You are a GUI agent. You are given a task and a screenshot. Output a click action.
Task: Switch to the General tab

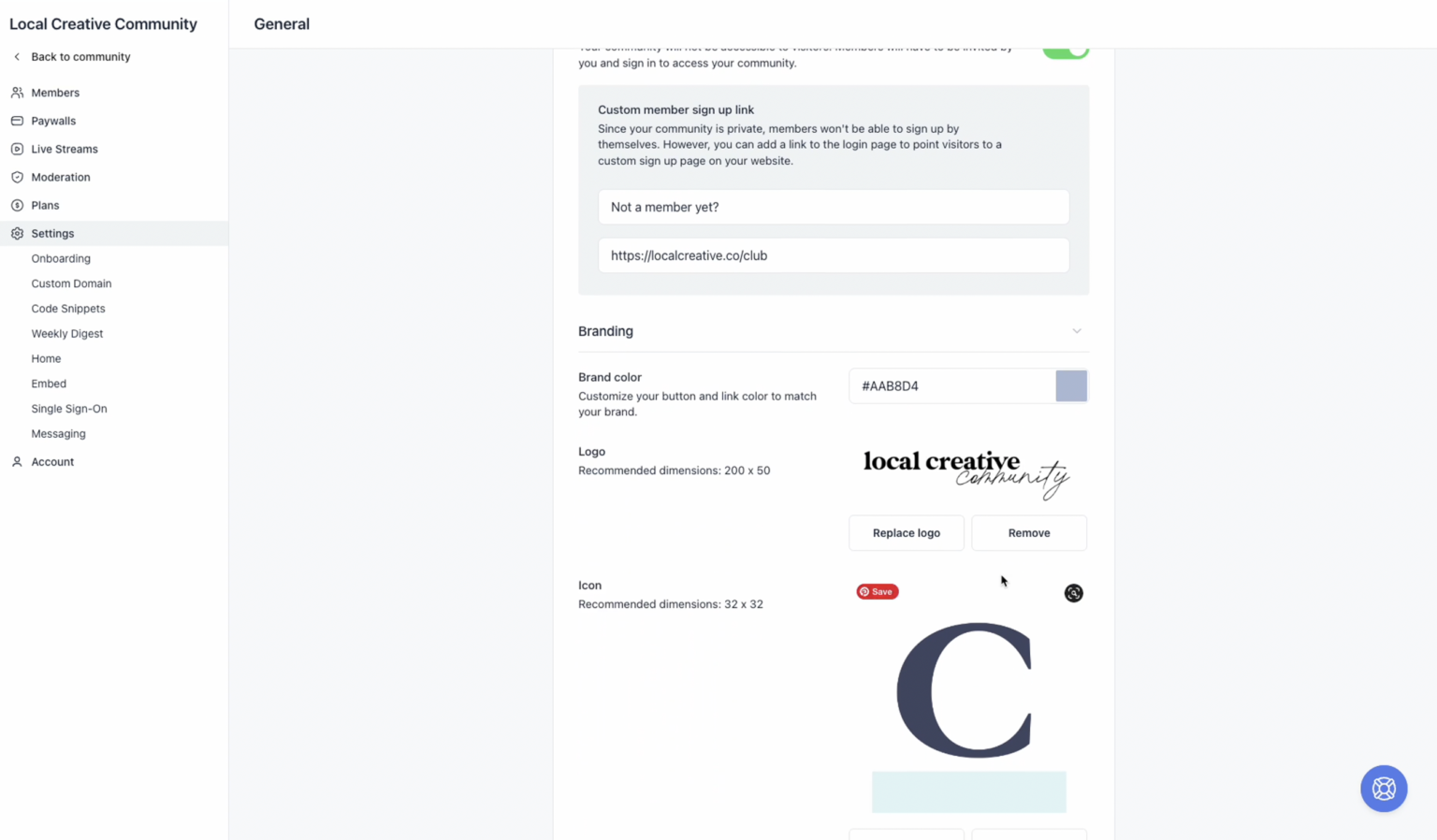282,23
